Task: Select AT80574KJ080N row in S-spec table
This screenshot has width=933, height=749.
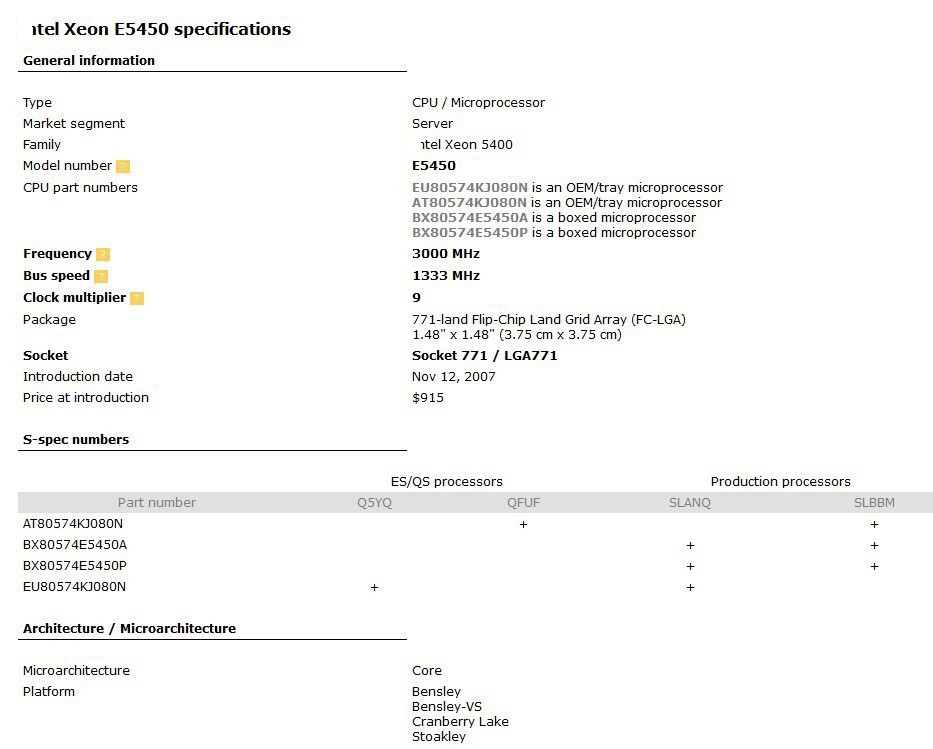Action: click(73, 524)
